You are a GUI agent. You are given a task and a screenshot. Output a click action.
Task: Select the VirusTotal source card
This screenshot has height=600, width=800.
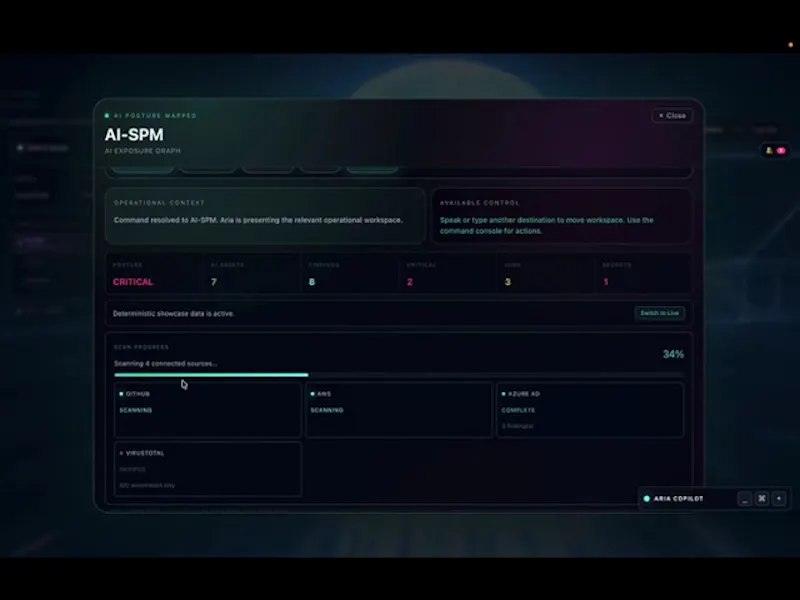[208, 469]
